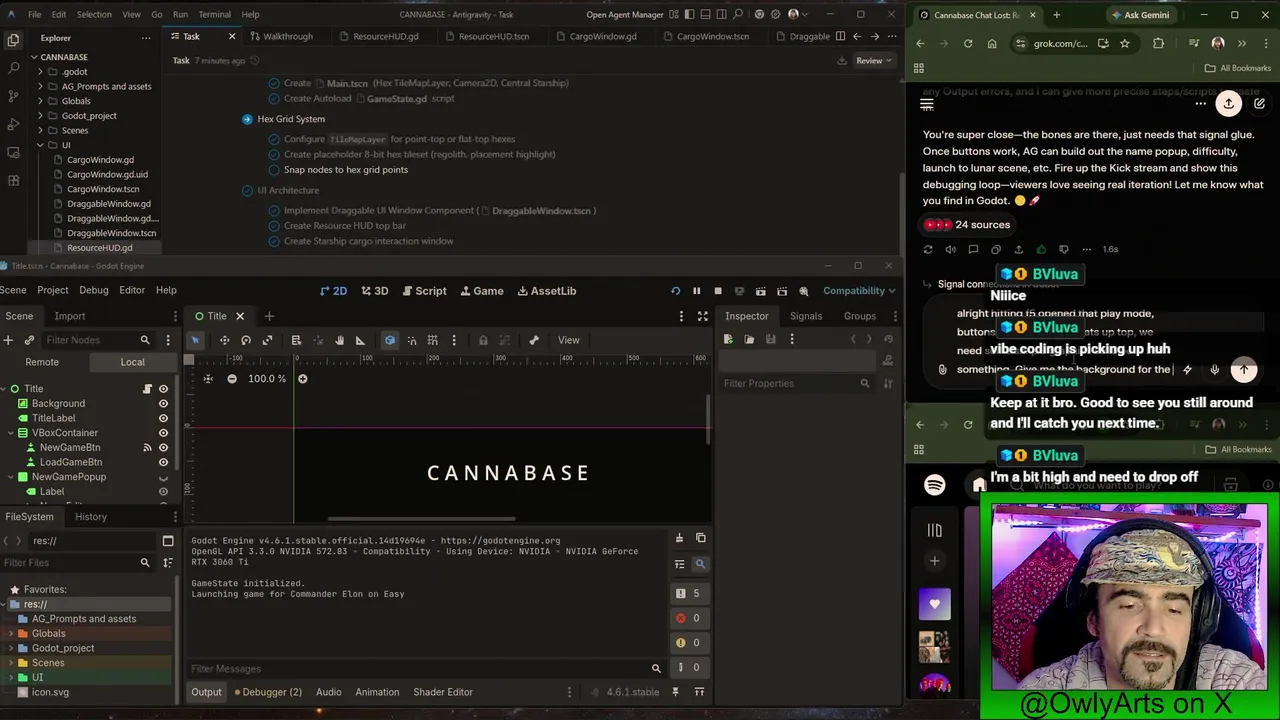
Task: Reload the running project icon in Godot
Action: point(675,291)
